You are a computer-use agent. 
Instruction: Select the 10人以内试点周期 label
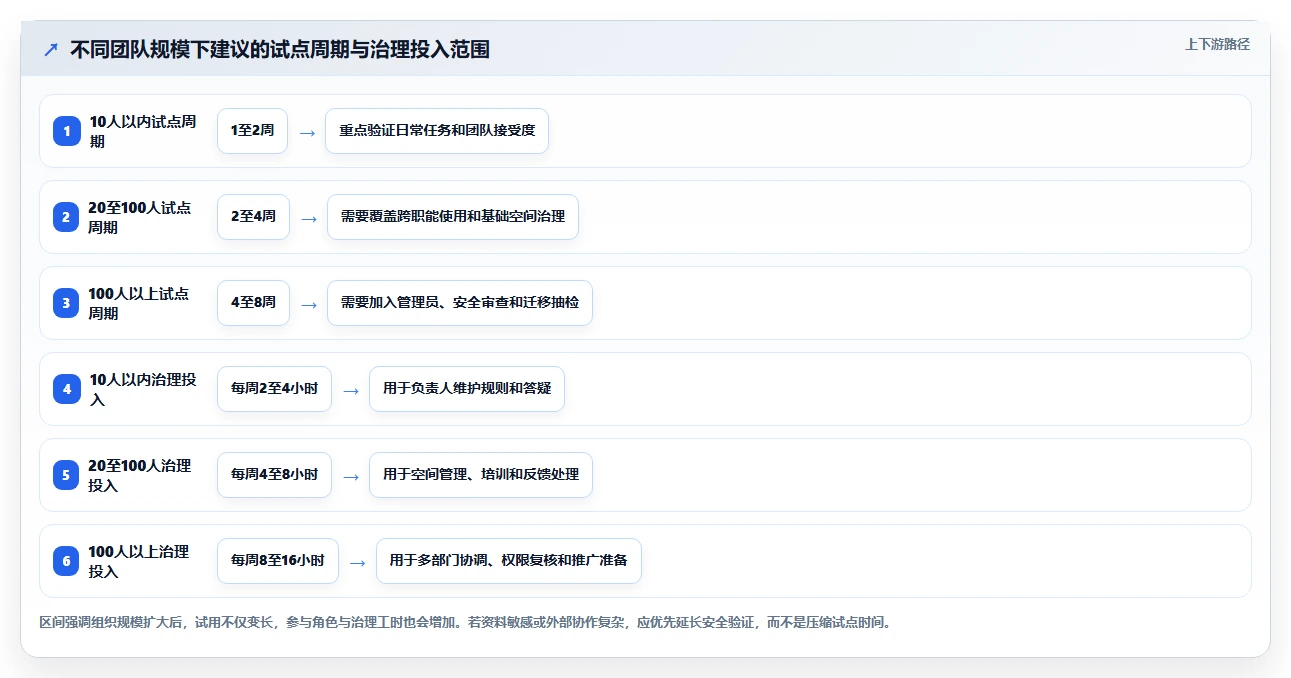point(143,131)
